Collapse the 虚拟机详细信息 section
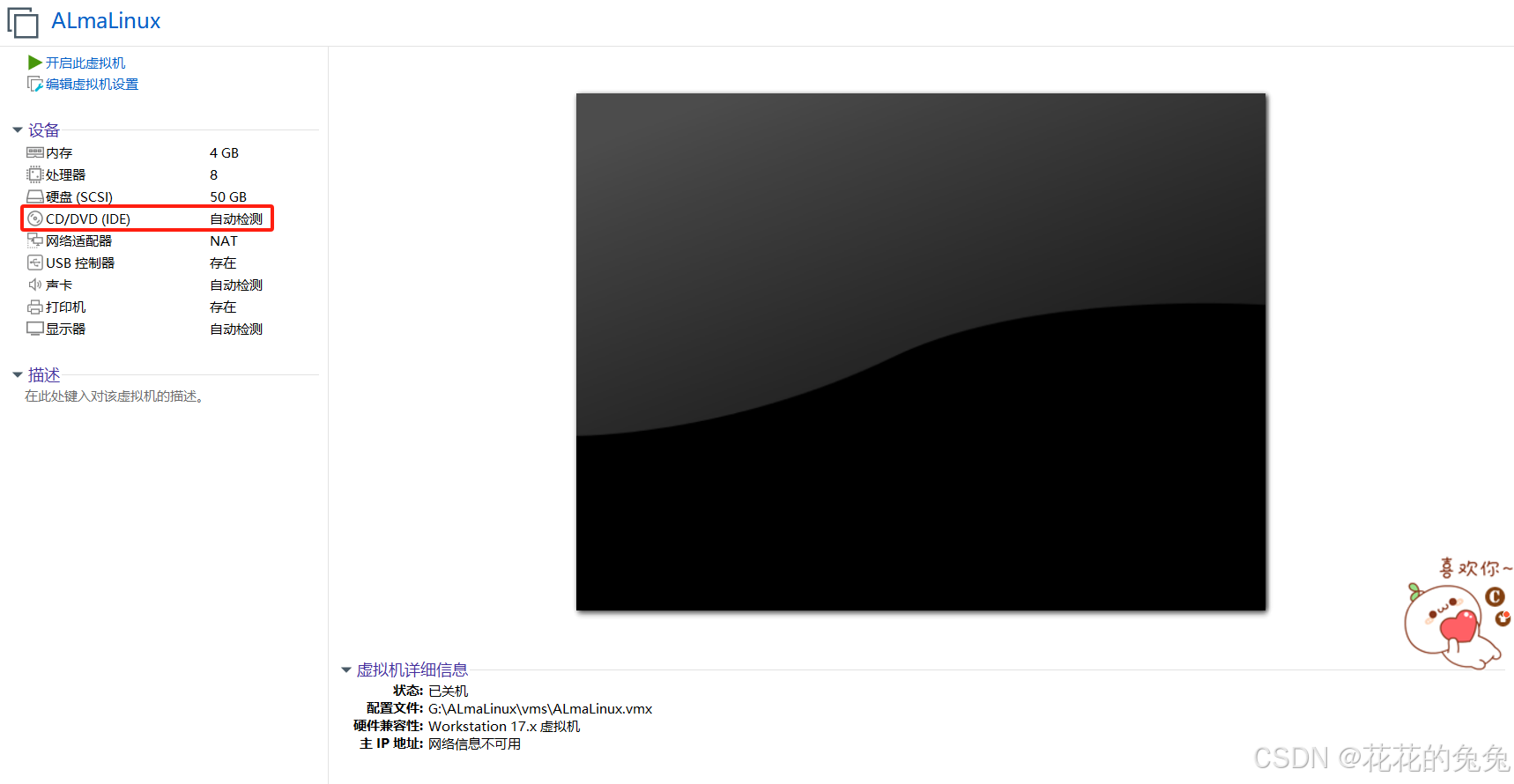 pos(346,670)
